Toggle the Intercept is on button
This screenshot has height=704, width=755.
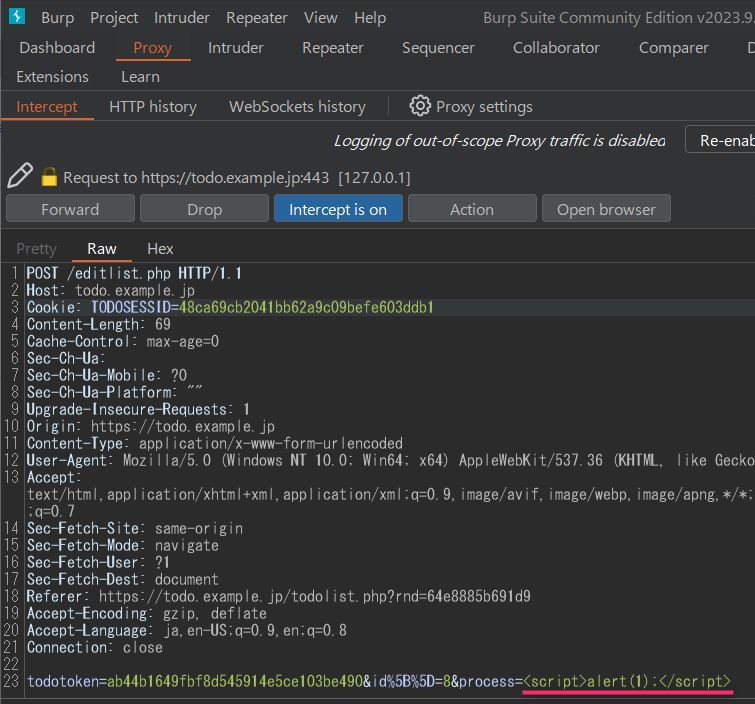(338, 209)
